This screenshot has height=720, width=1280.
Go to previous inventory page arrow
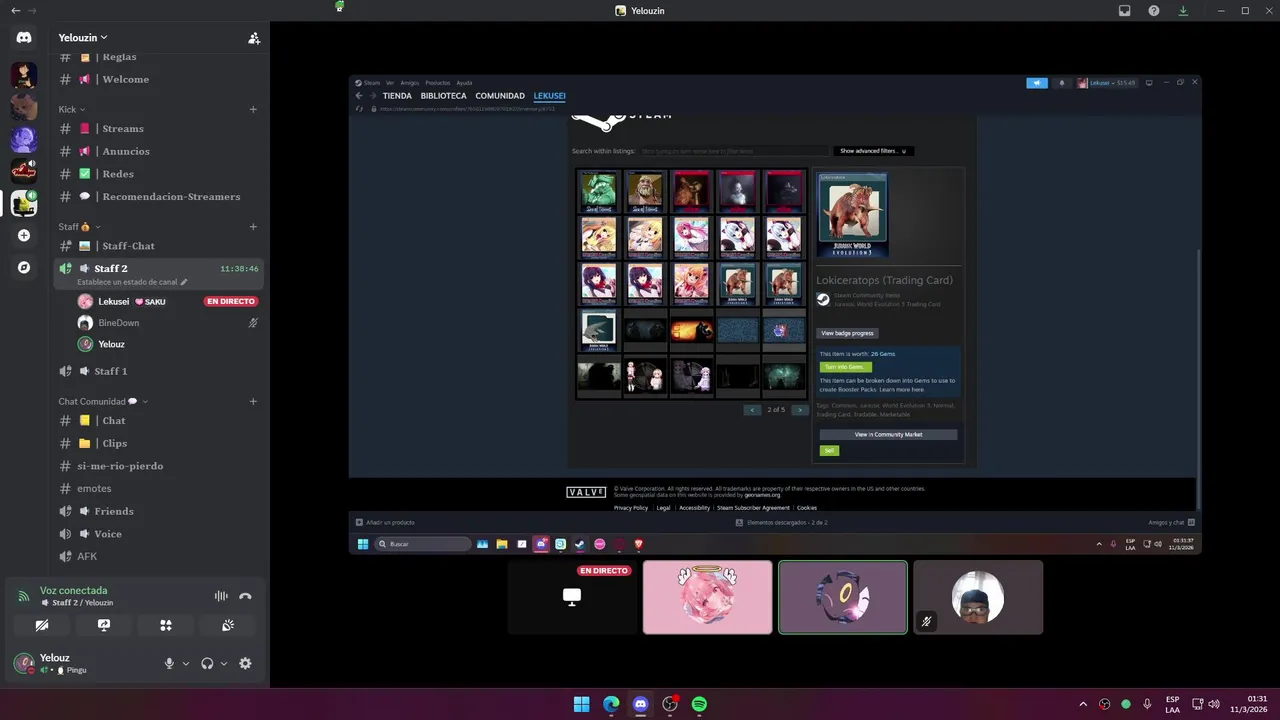753,410
